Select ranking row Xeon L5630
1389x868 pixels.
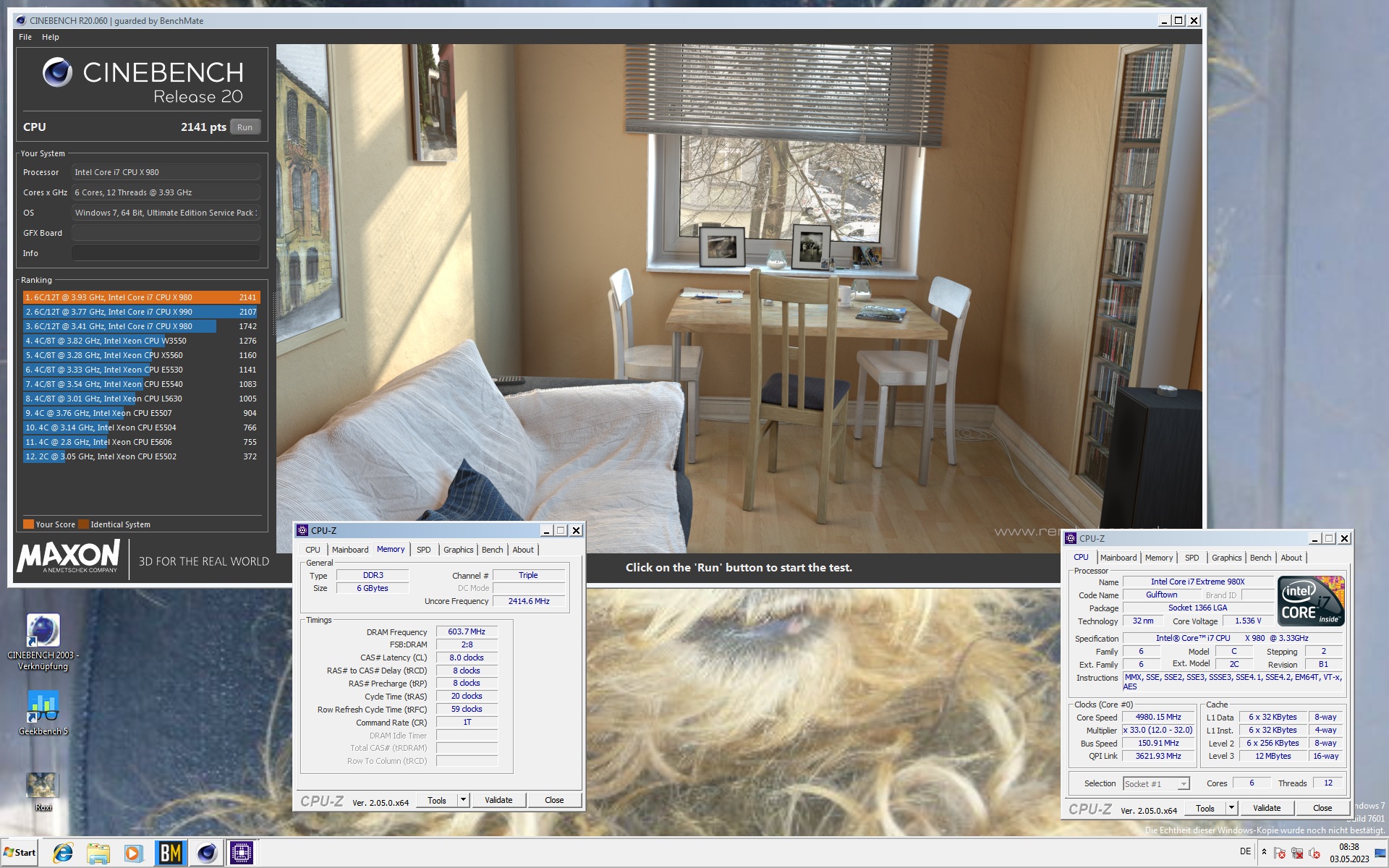pos(141,399)
